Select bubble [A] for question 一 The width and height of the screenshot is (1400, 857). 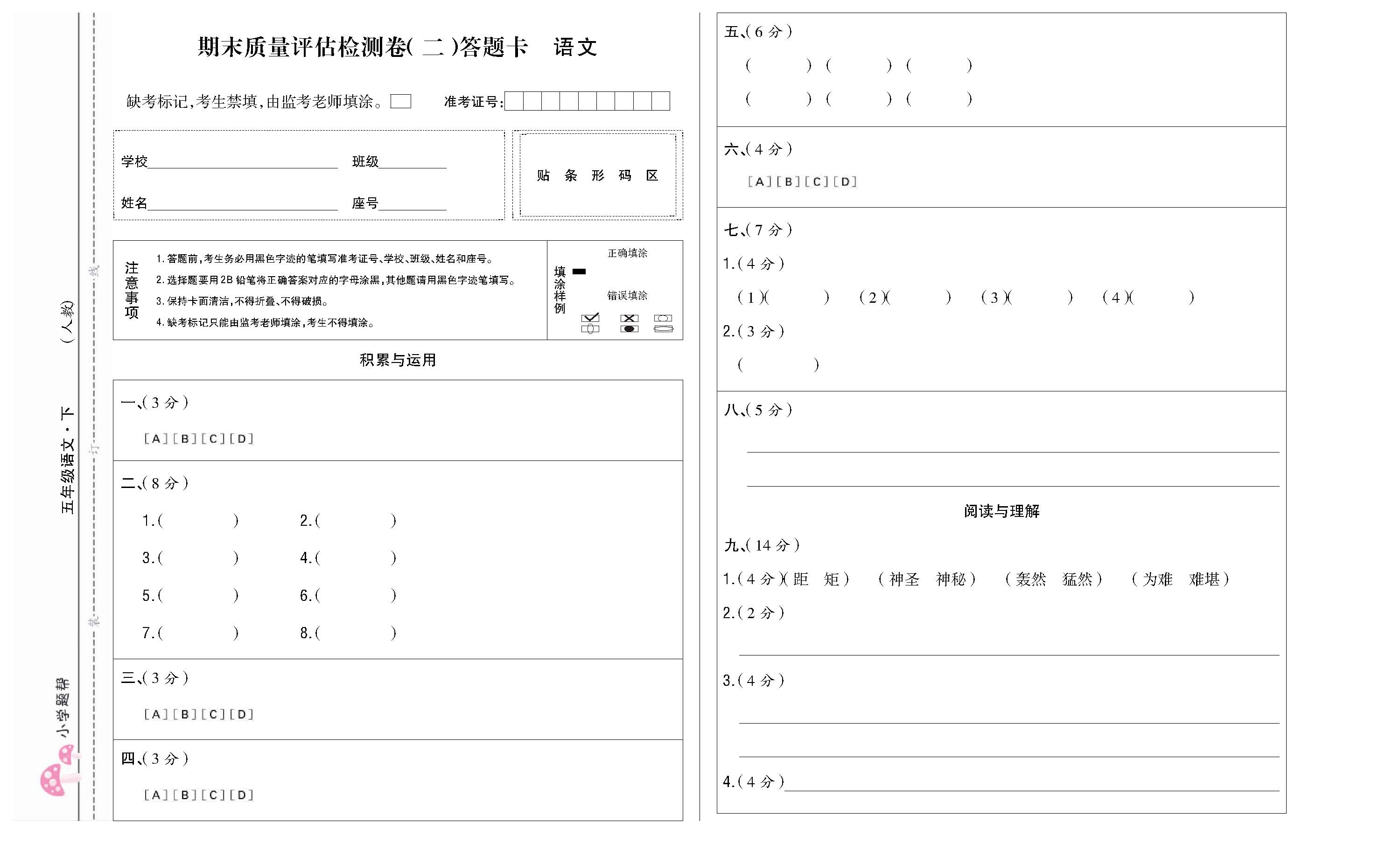click(x=156, y=439)
